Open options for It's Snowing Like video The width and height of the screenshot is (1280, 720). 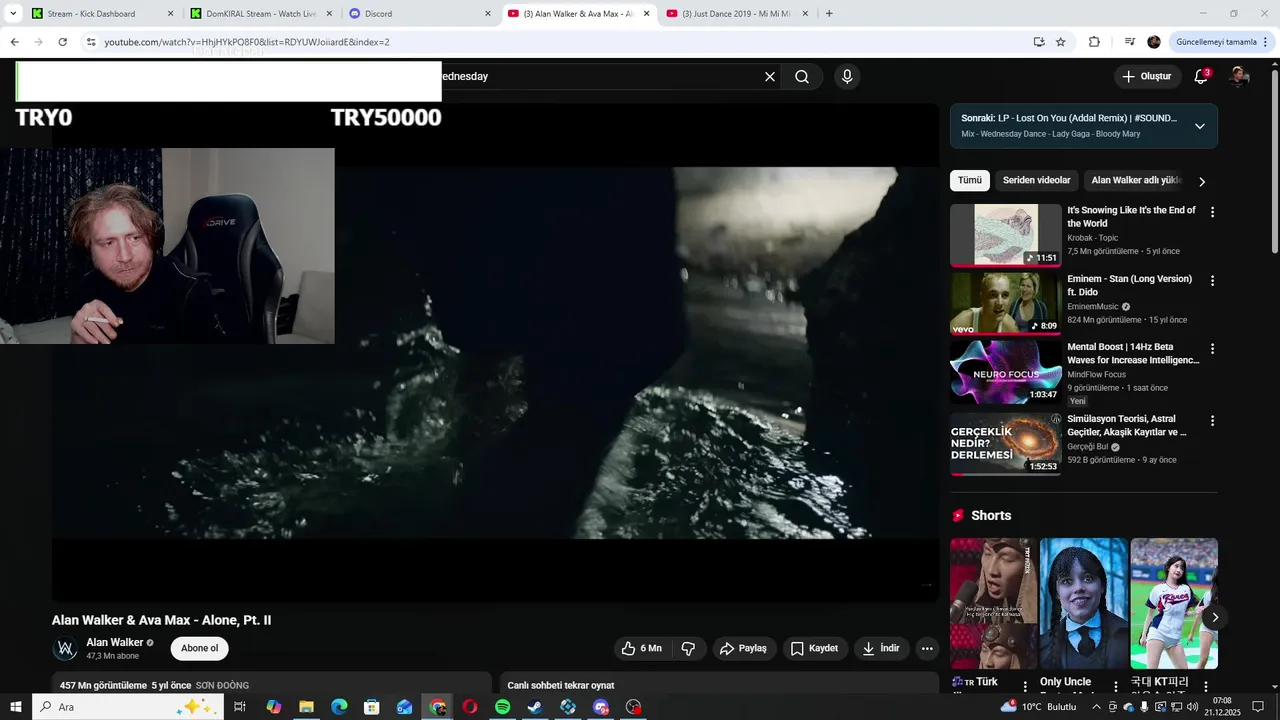1212,212
